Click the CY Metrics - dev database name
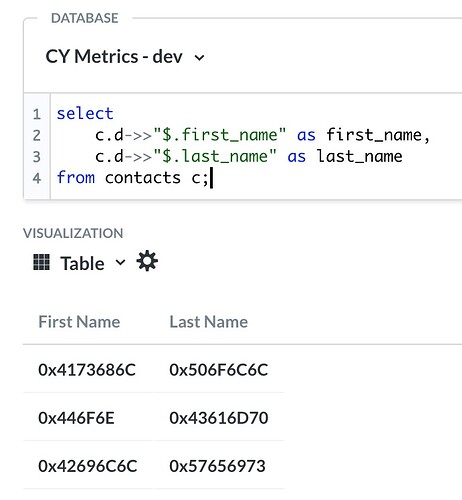 click(114, 57)
